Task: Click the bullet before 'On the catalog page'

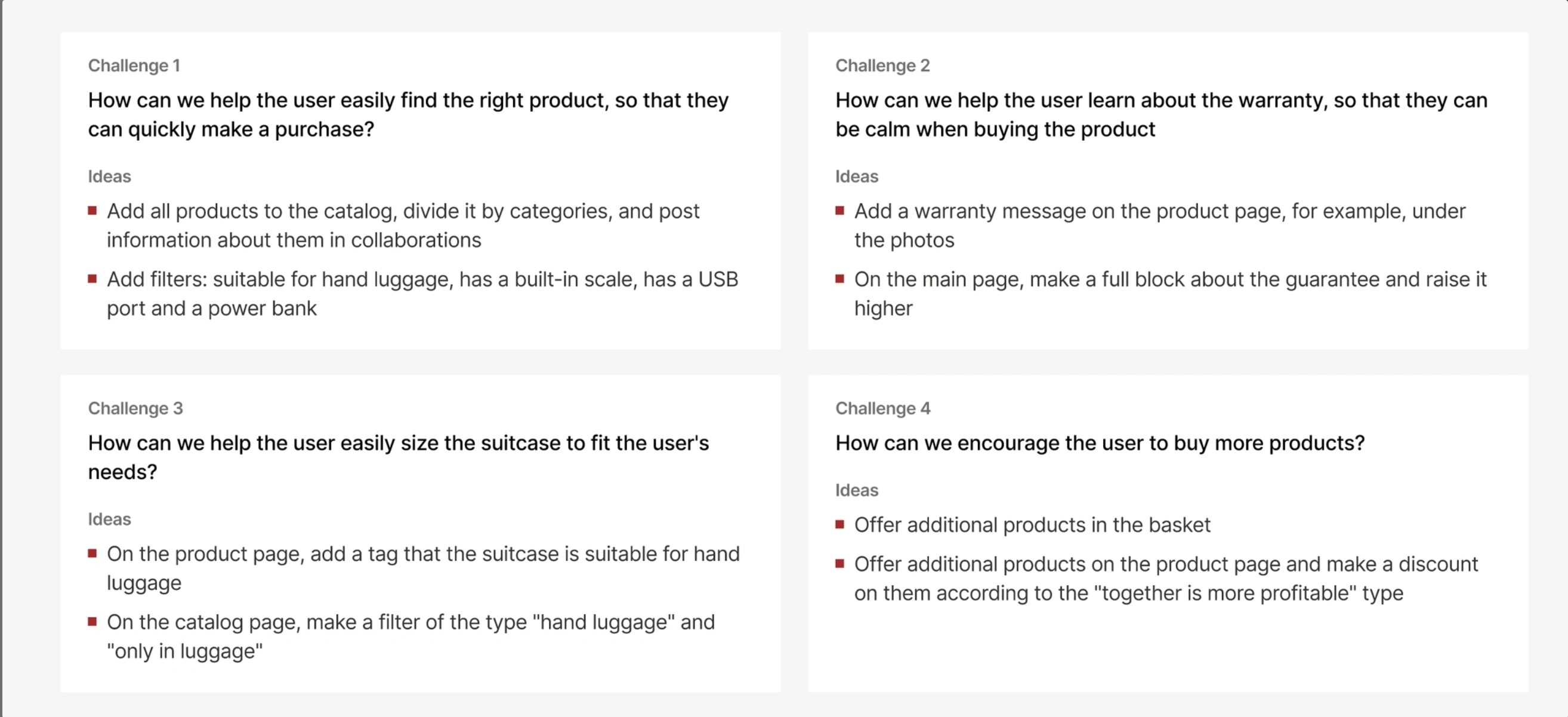Action: (x=92, y=622)
